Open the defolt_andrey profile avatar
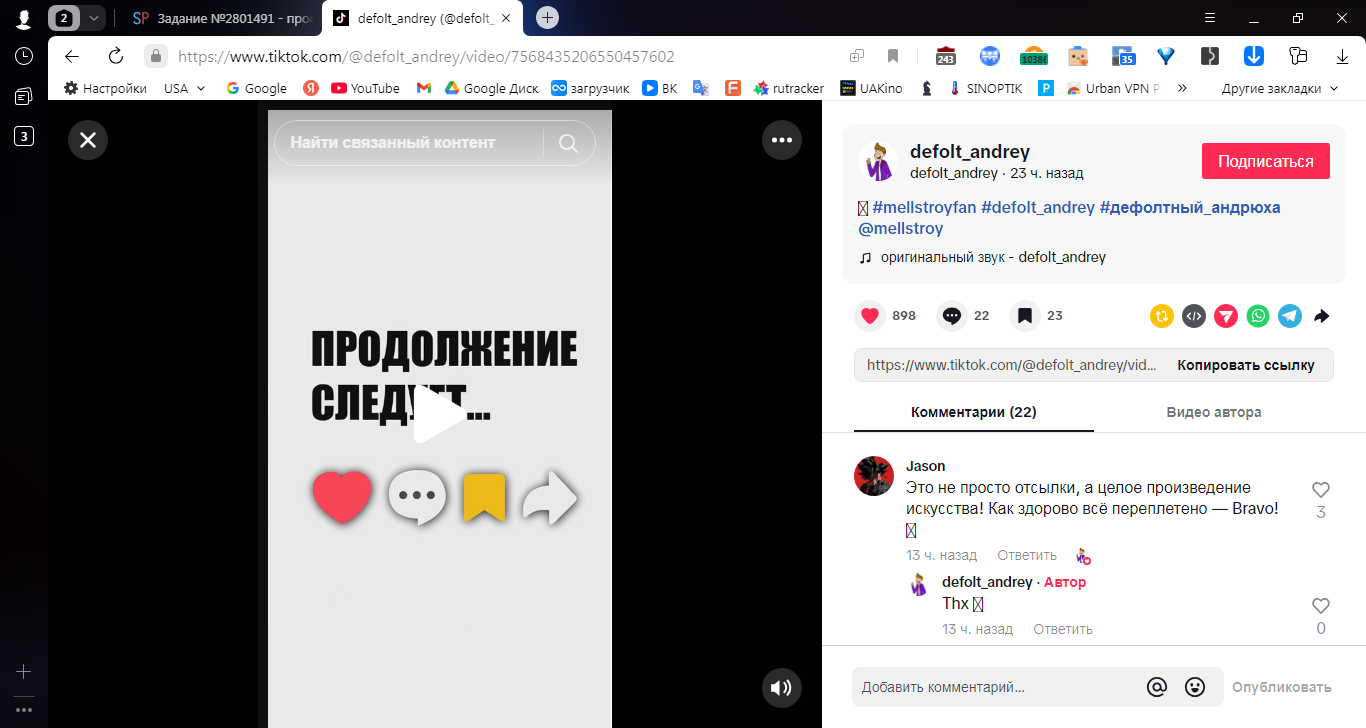1366x728 pixels. coord(878,161)
